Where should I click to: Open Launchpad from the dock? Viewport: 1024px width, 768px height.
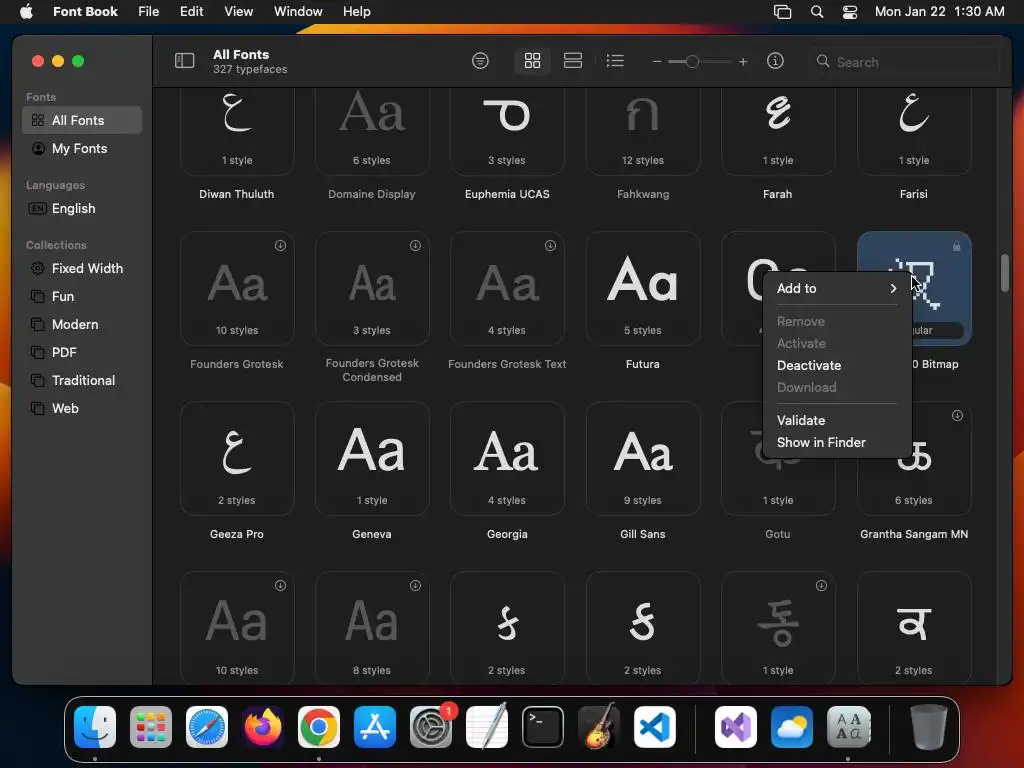(151, 727)
